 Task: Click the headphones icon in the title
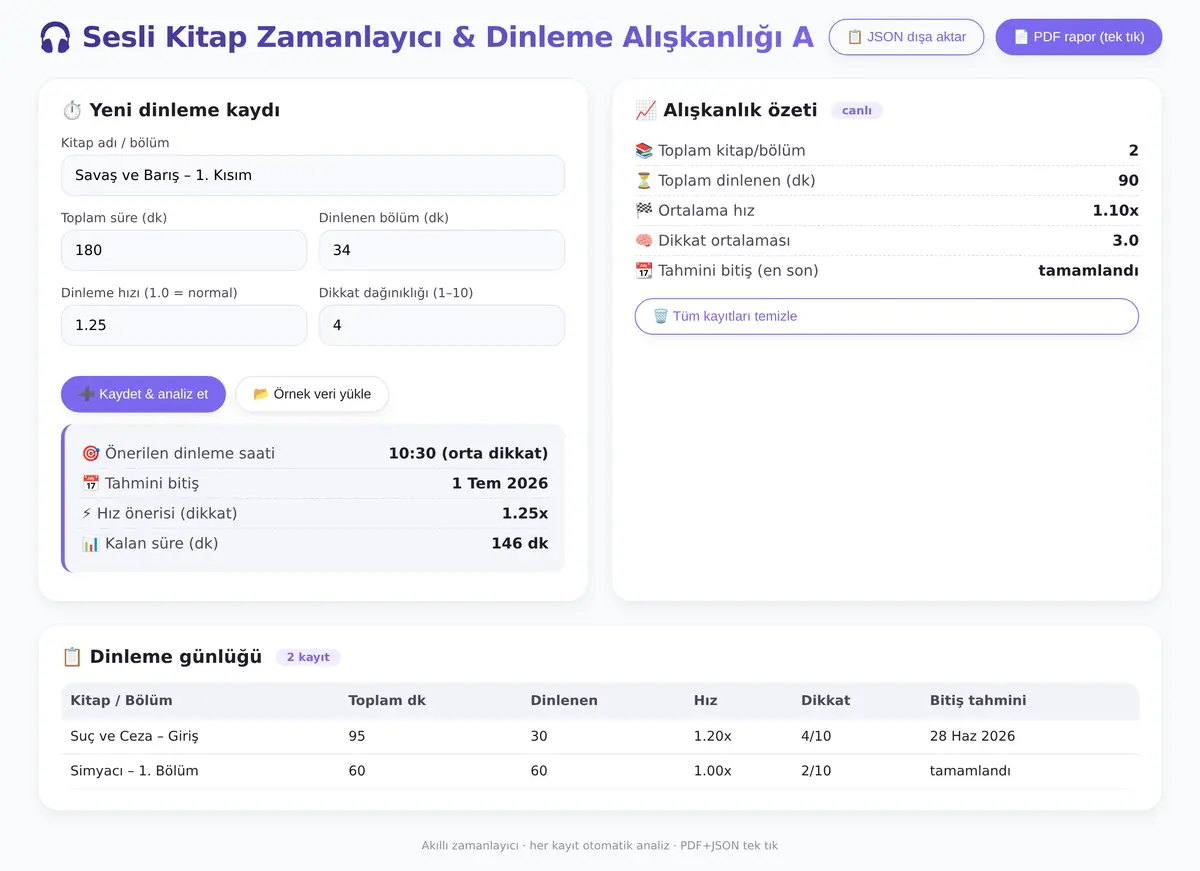tap(55, 38)
